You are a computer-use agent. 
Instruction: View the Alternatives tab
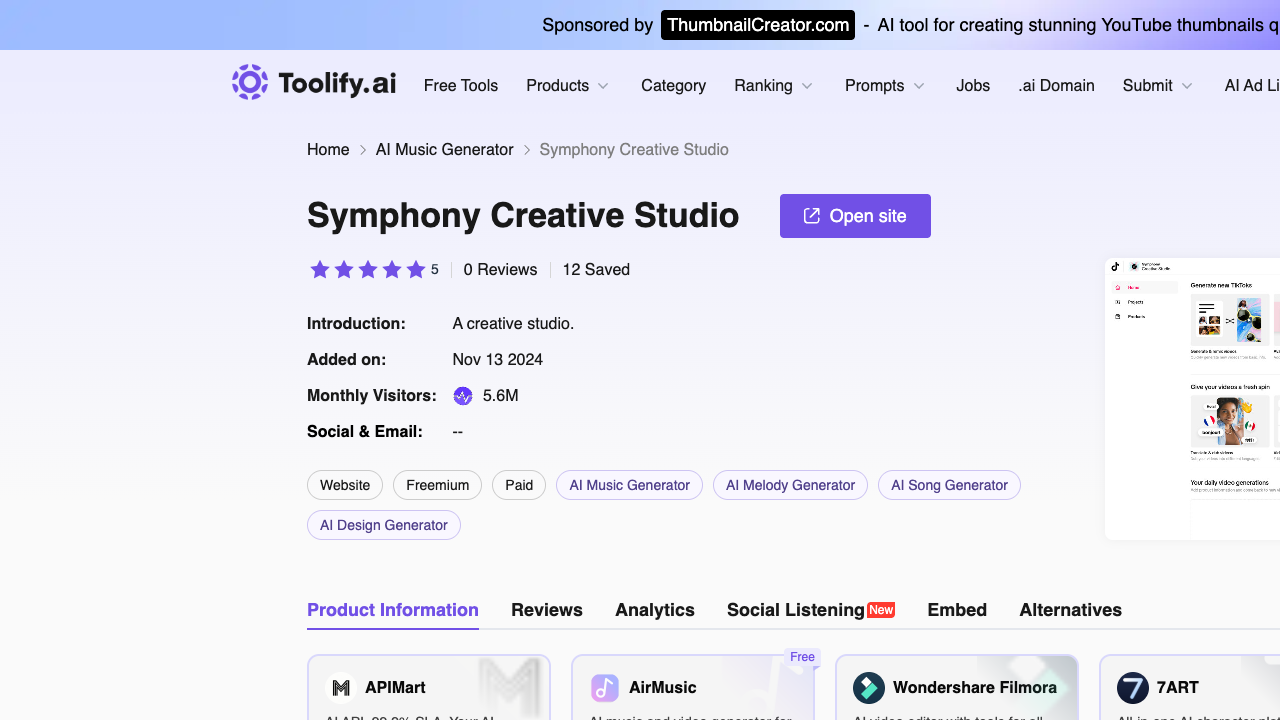(x=1071, y=610)
